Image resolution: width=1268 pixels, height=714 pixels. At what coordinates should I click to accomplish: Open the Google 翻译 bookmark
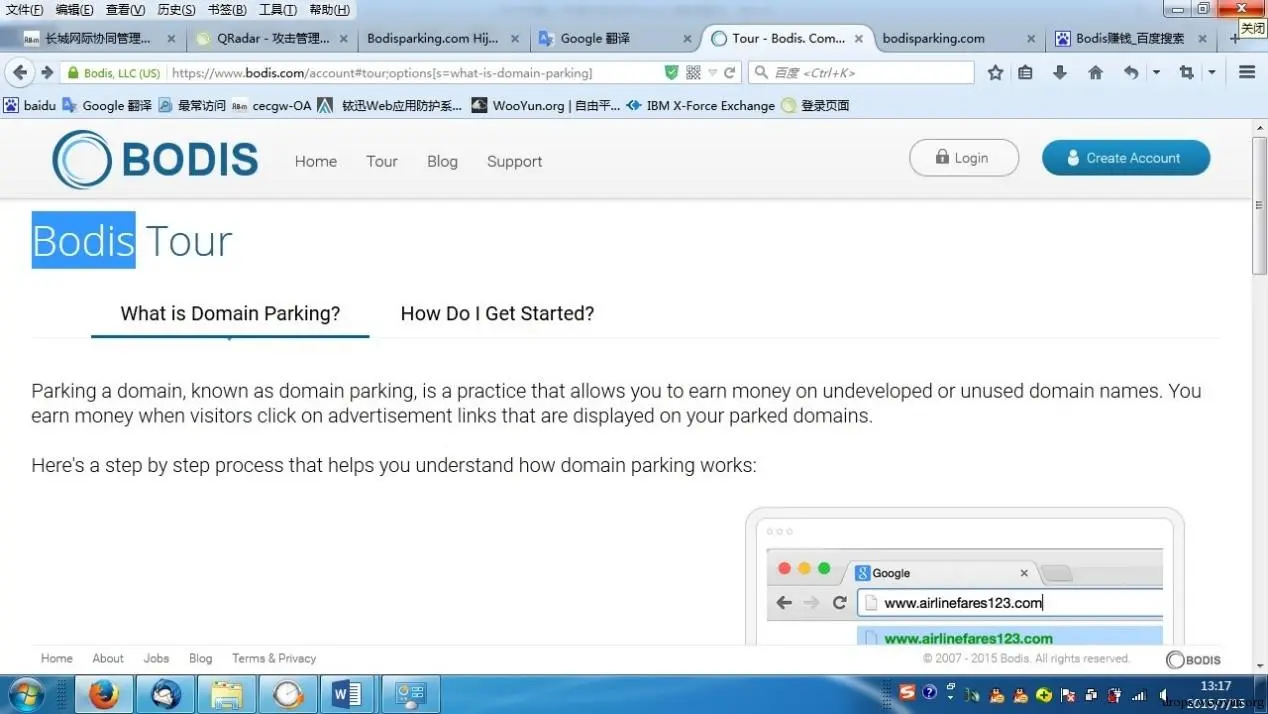point(107,105)
